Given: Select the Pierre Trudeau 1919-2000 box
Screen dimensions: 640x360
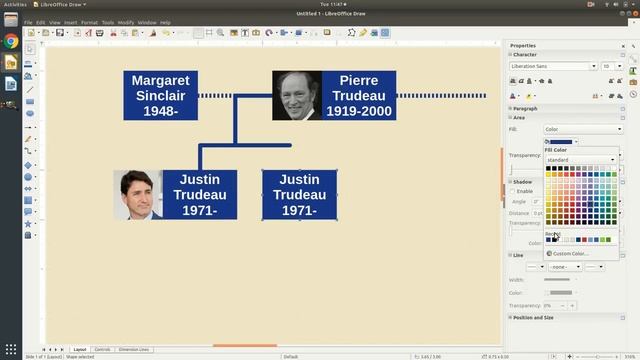Looking at the screenshot, I should pyautogui.click(x=359, y=96).
